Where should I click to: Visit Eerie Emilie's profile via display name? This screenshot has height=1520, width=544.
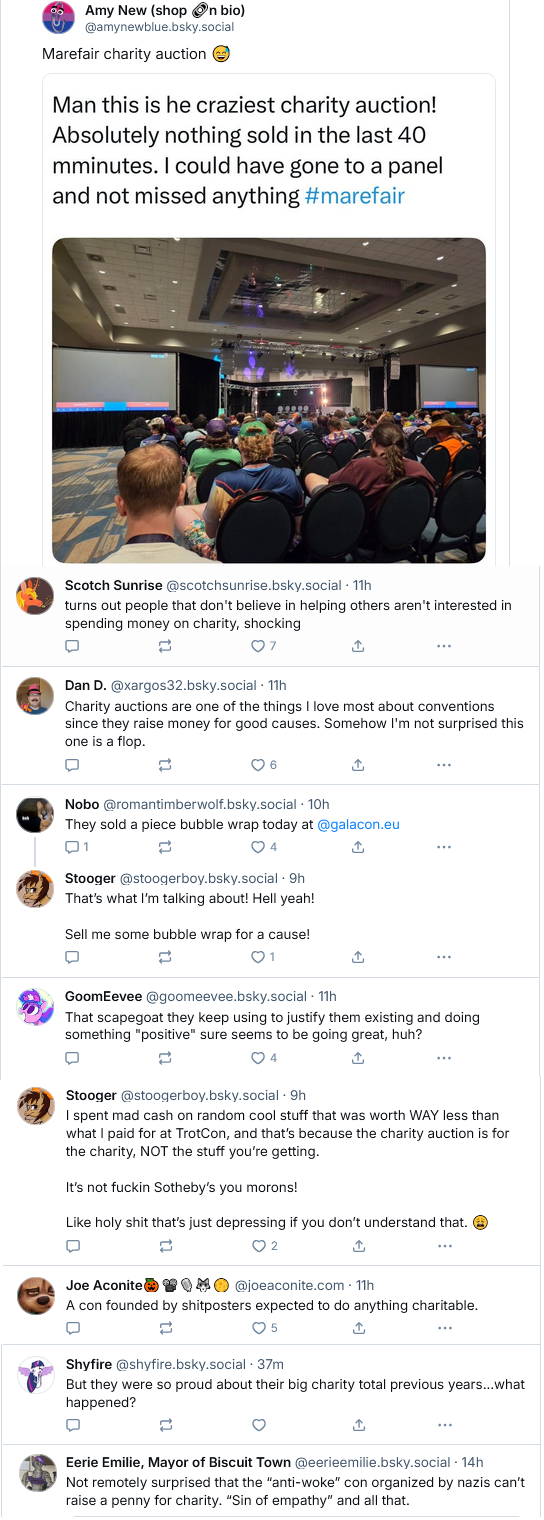pyautogui.click(x=178, y=1463)
